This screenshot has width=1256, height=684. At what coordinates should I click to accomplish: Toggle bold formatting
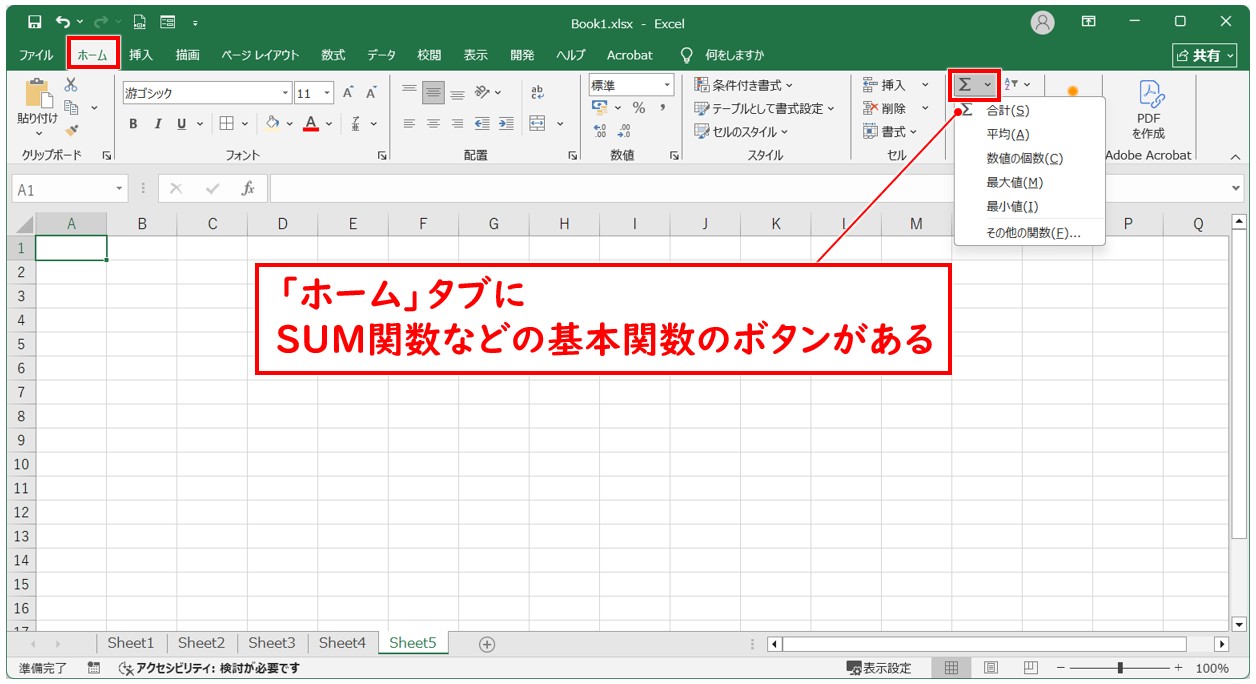(133, 124)
